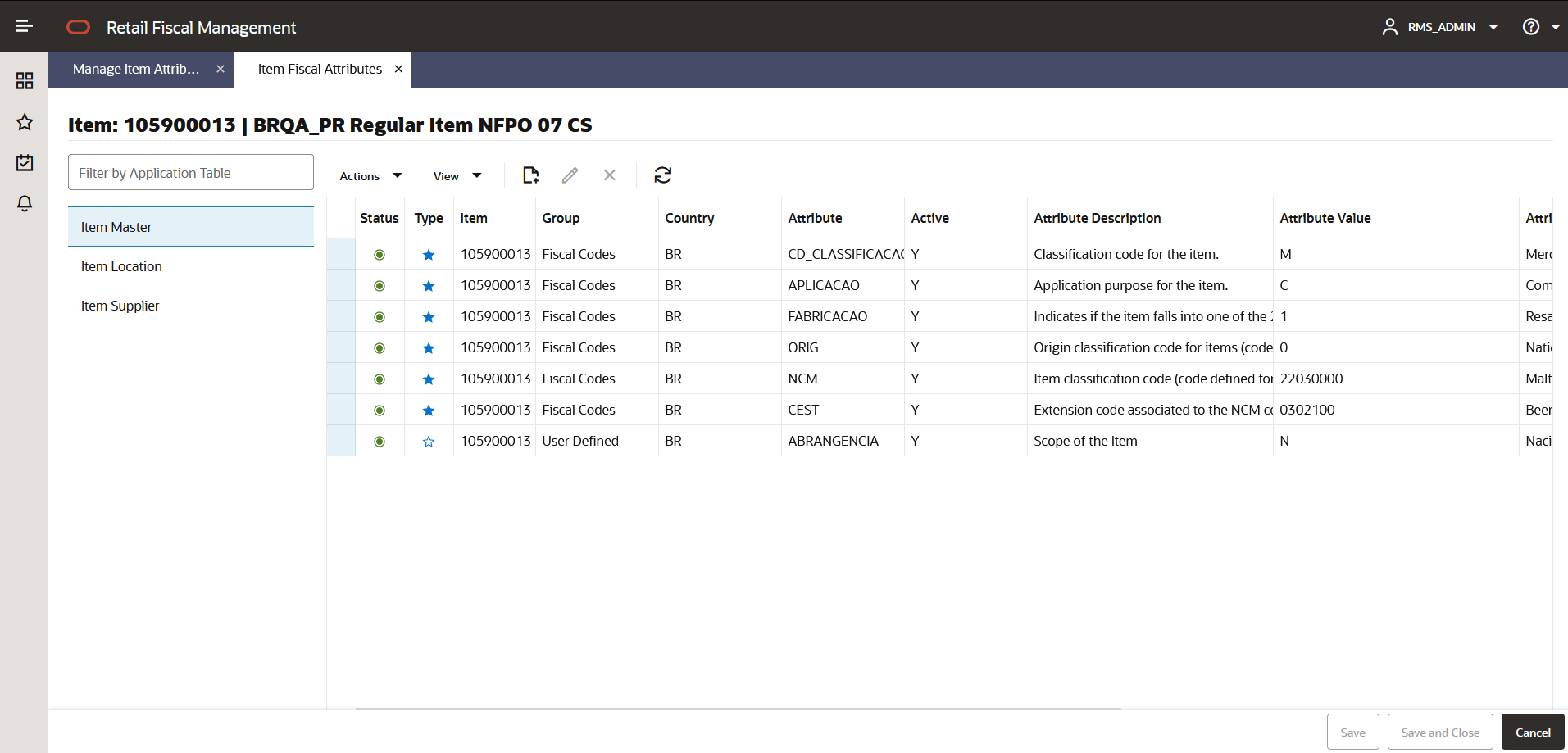Open Favorites star in left sidebar
Viewport: 1568px width, 753px height.
click(25, 122)
